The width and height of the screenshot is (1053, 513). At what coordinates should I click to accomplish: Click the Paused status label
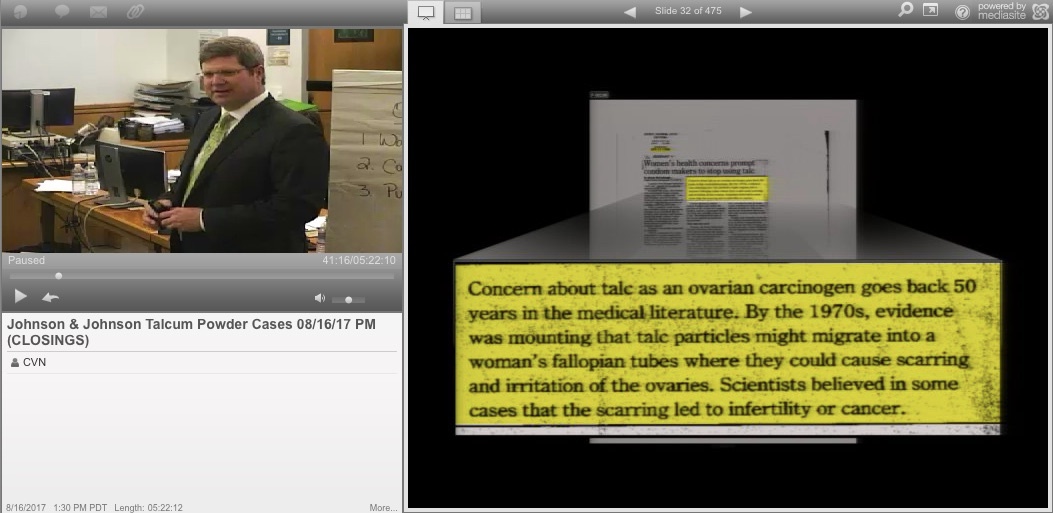pos(26,260)
